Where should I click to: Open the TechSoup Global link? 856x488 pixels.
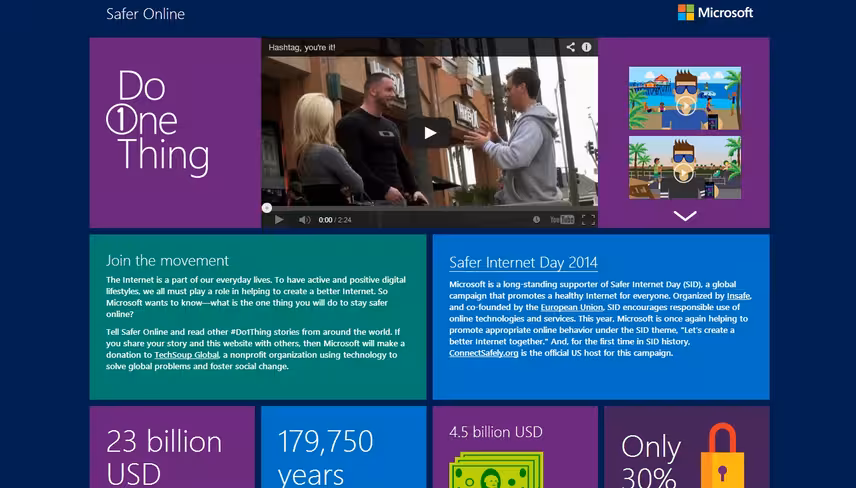(187, 355)
